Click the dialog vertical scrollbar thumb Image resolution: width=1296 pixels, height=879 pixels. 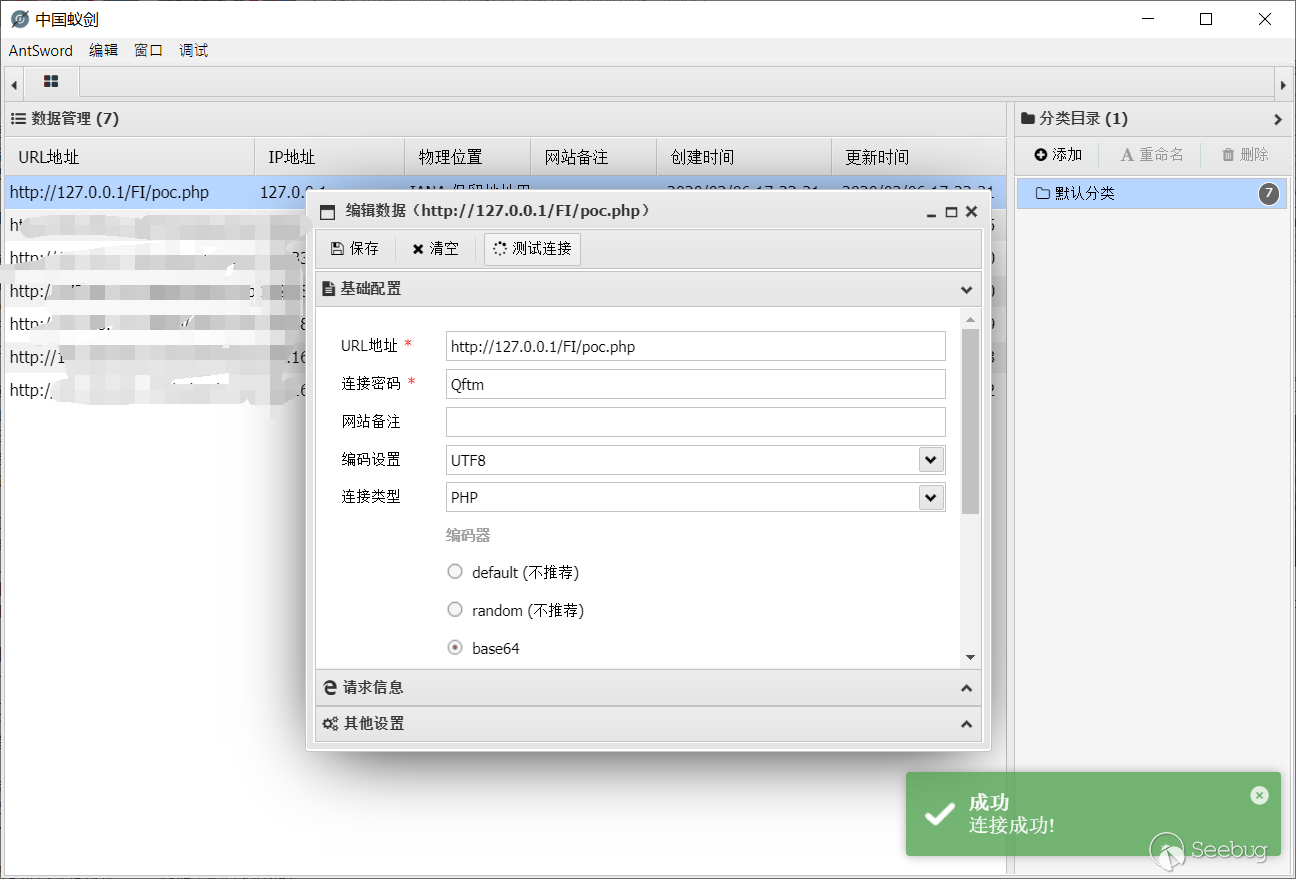coord(970,421)
